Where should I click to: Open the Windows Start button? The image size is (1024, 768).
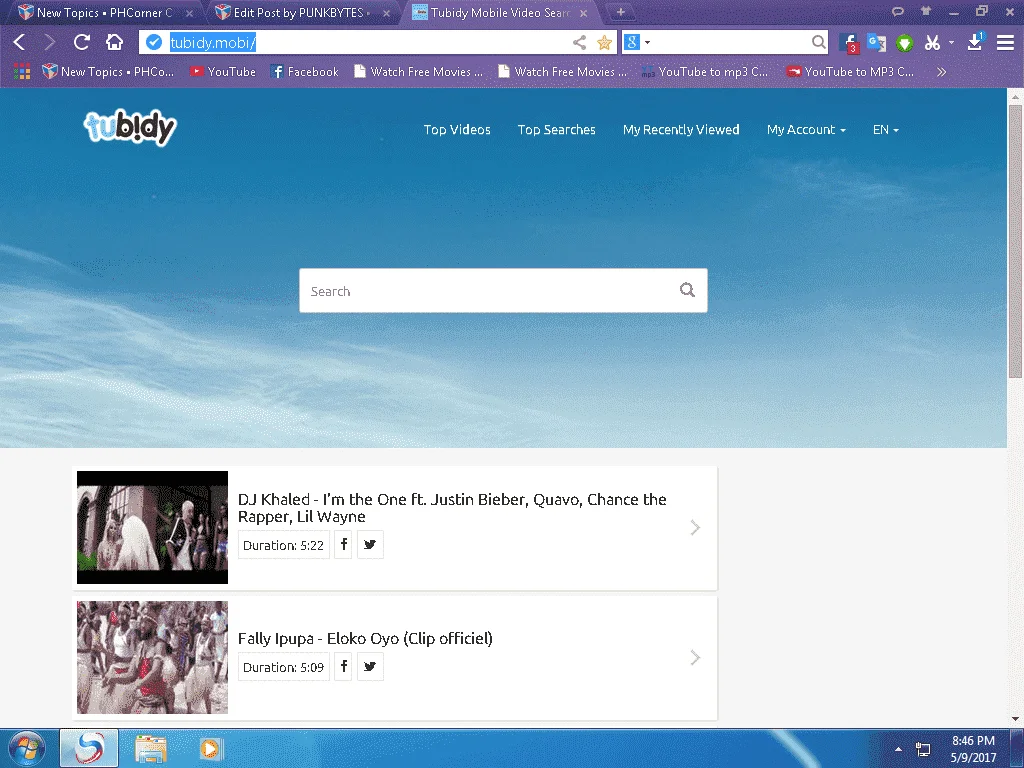[x=26, y=748]
